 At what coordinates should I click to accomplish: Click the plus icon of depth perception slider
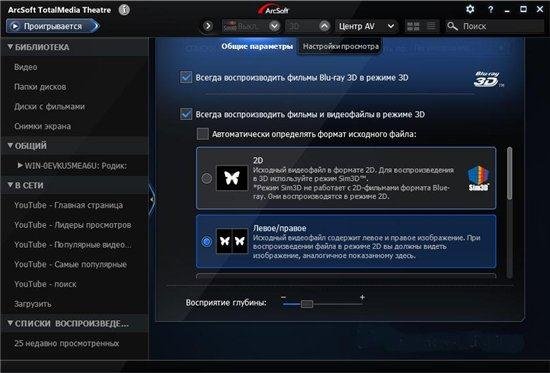[x=362, y=297]
